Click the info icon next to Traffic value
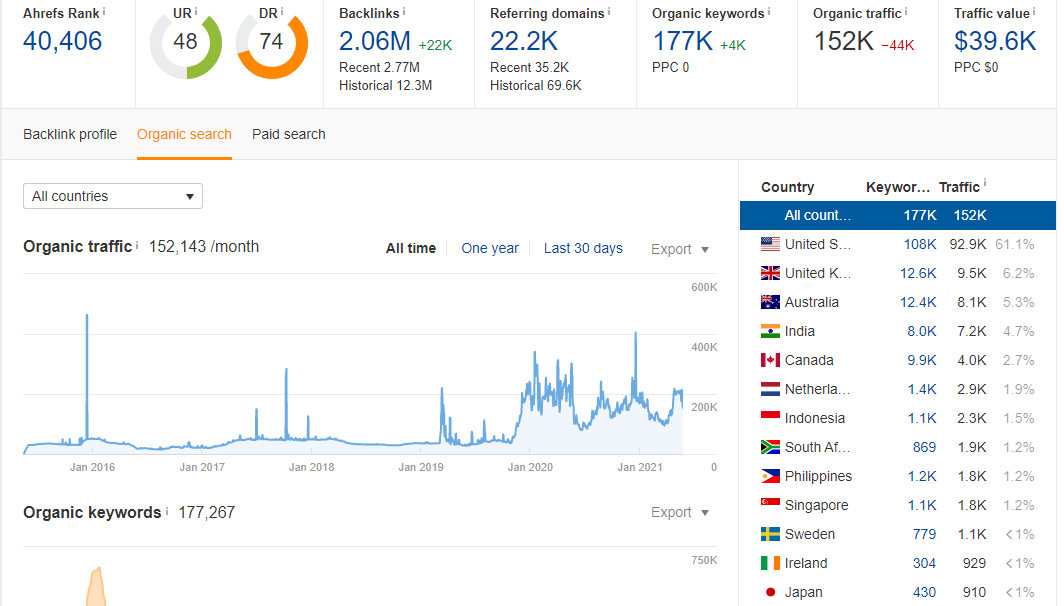The image size is (1064, 606). tap(1034, 10)
